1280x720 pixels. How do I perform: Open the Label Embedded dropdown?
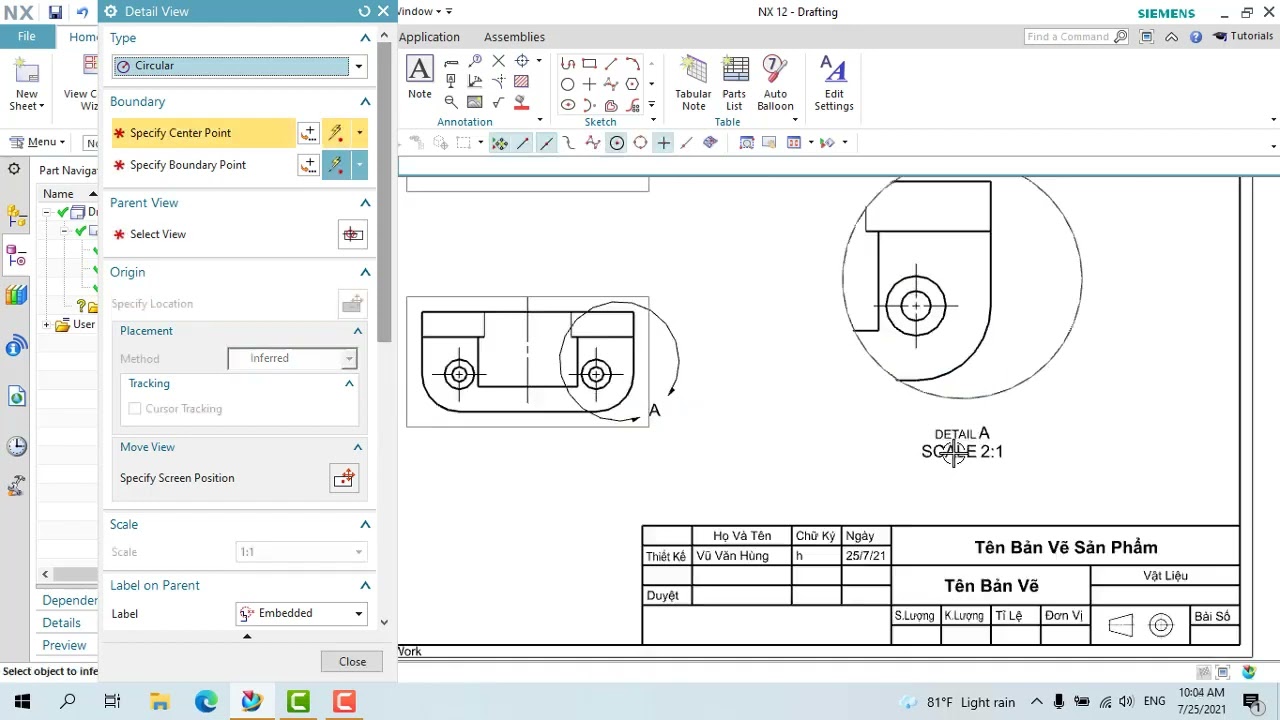tap(301, 613)
